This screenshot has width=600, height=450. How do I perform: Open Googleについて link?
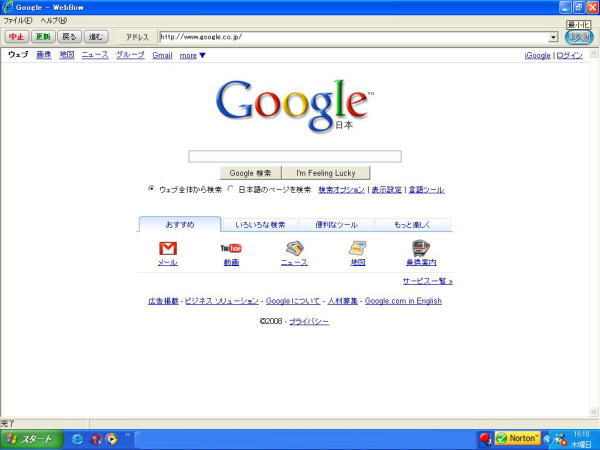click(x=293, y=301)
